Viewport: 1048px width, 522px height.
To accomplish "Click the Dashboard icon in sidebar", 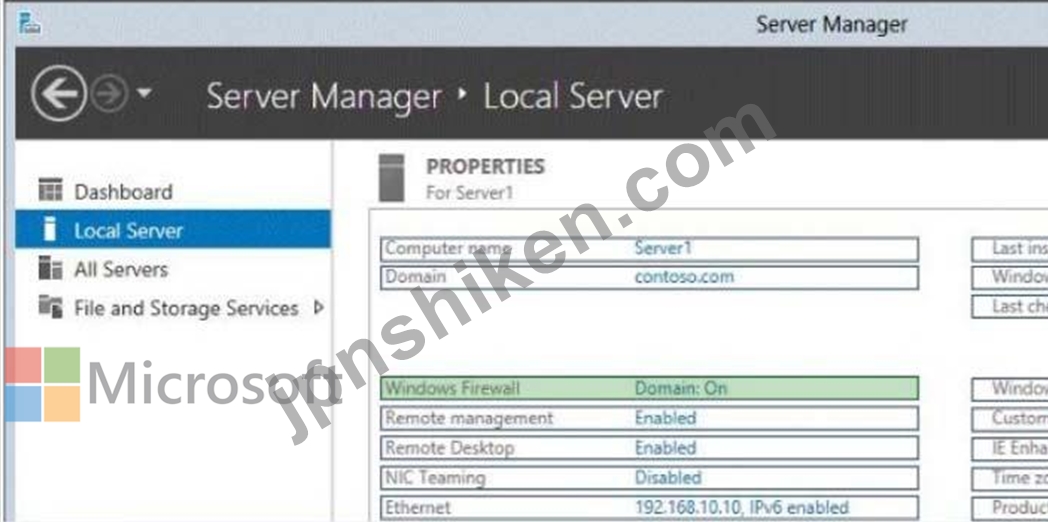I will pos(50,190).
